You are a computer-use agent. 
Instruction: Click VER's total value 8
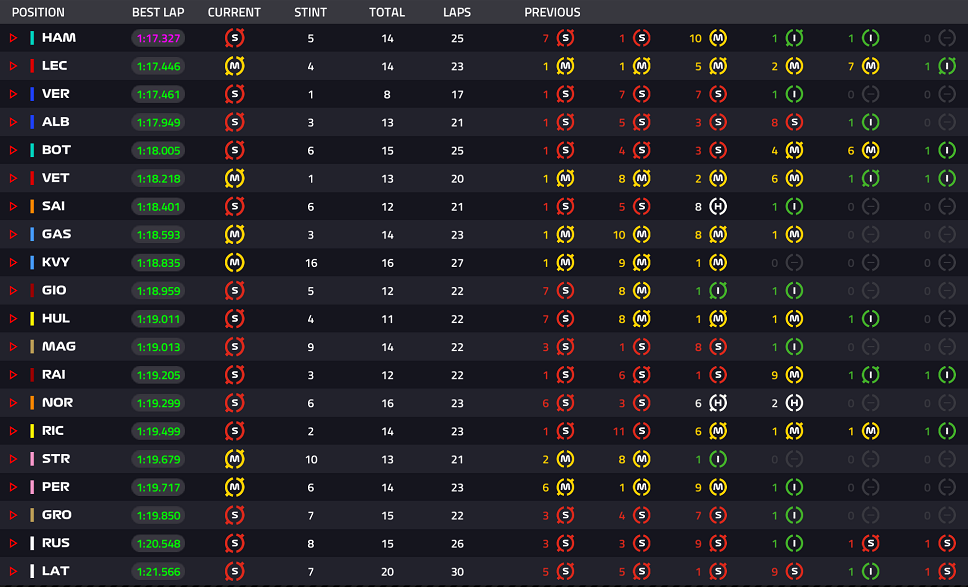pyautogui.click(x=387, y=94)
